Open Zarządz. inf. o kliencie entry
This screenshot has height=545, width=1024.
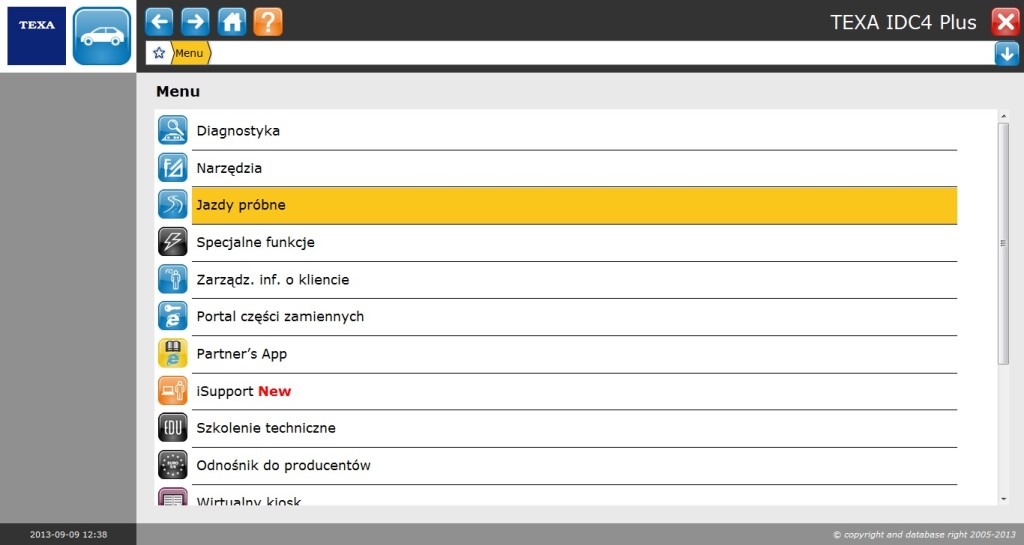pyautogui.click(x=574, y=279)
